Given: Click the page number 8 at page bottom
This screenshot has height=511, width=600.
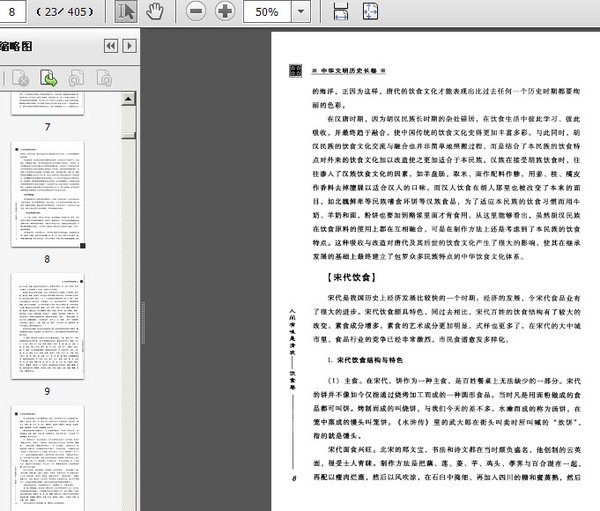Looking at the screenshot, I should 294,478.
